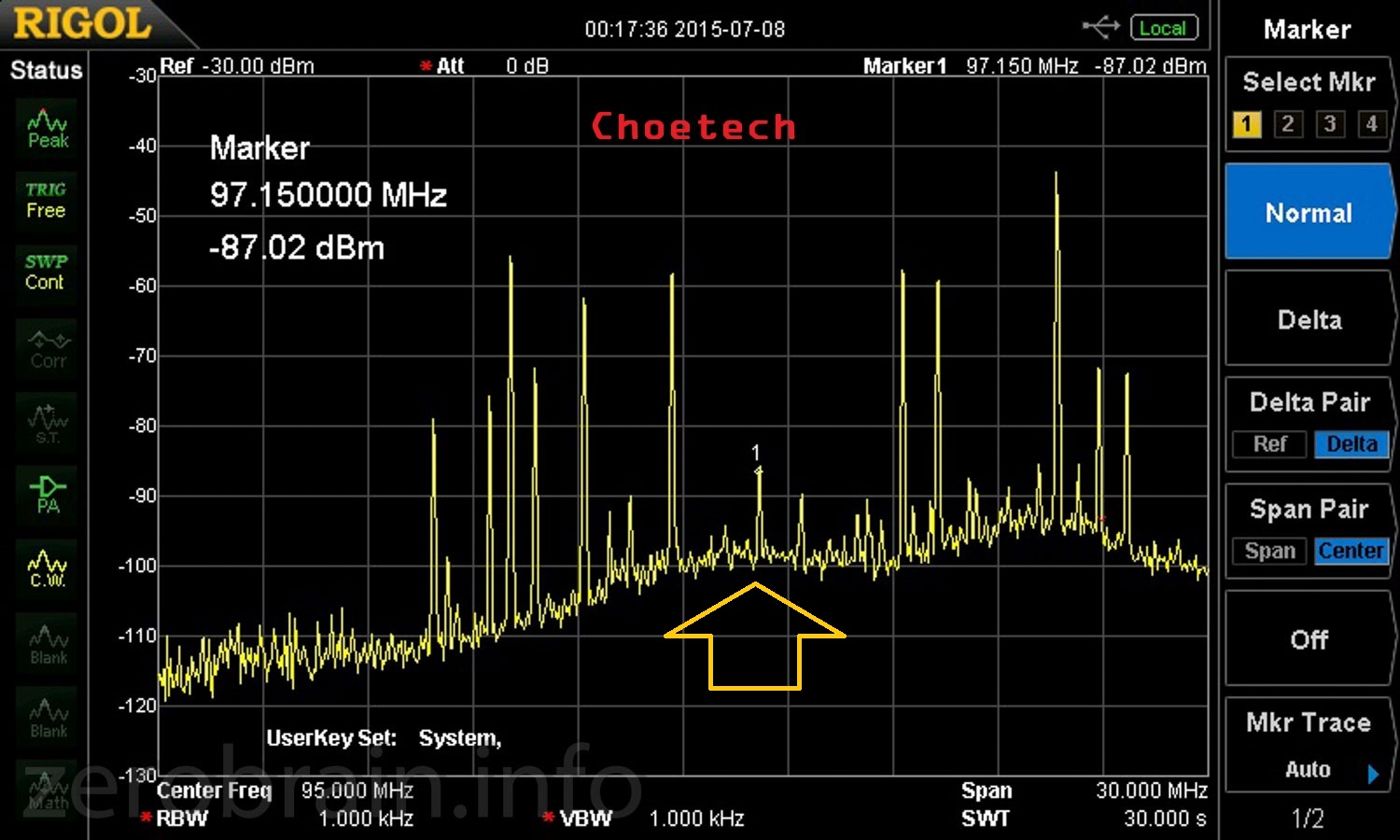Click marker 1 on the trace
The height and width of the screenshot is (840, 1400).
[x=758, y=469]
